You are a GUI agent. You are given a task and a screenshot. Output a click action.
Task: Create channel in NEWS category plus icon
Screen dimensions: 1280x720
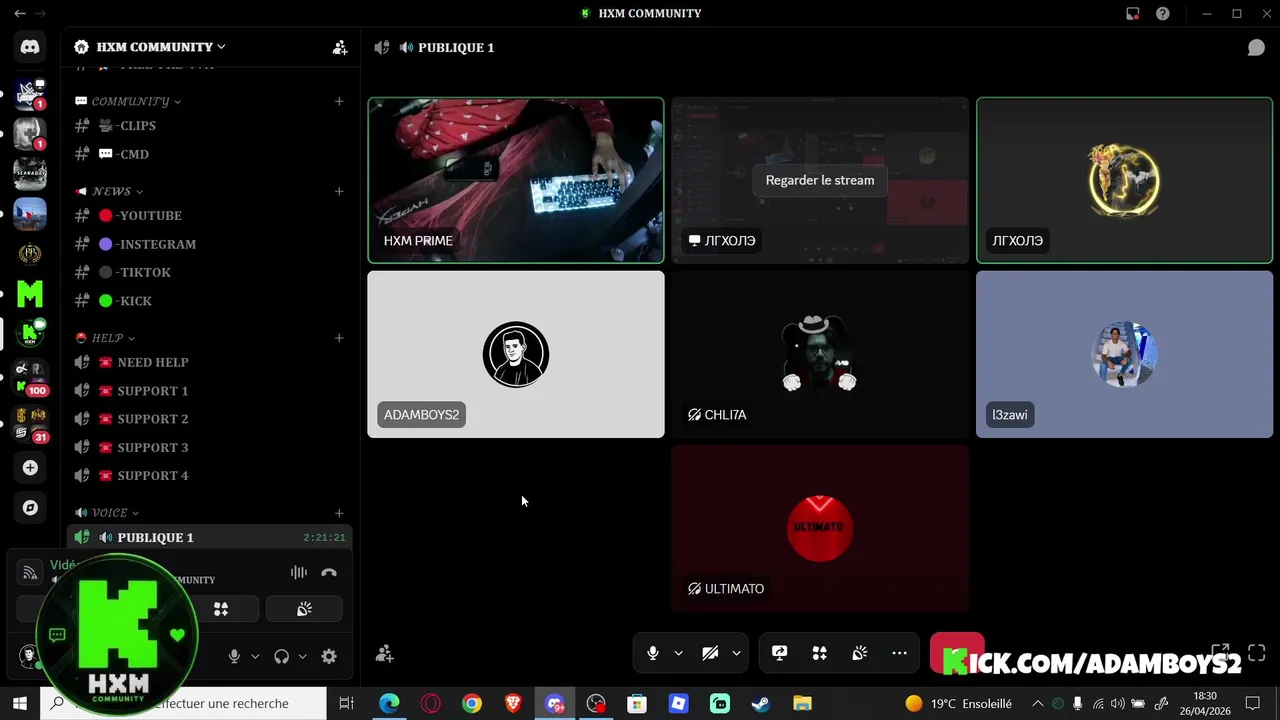click(x=339, y=191)
